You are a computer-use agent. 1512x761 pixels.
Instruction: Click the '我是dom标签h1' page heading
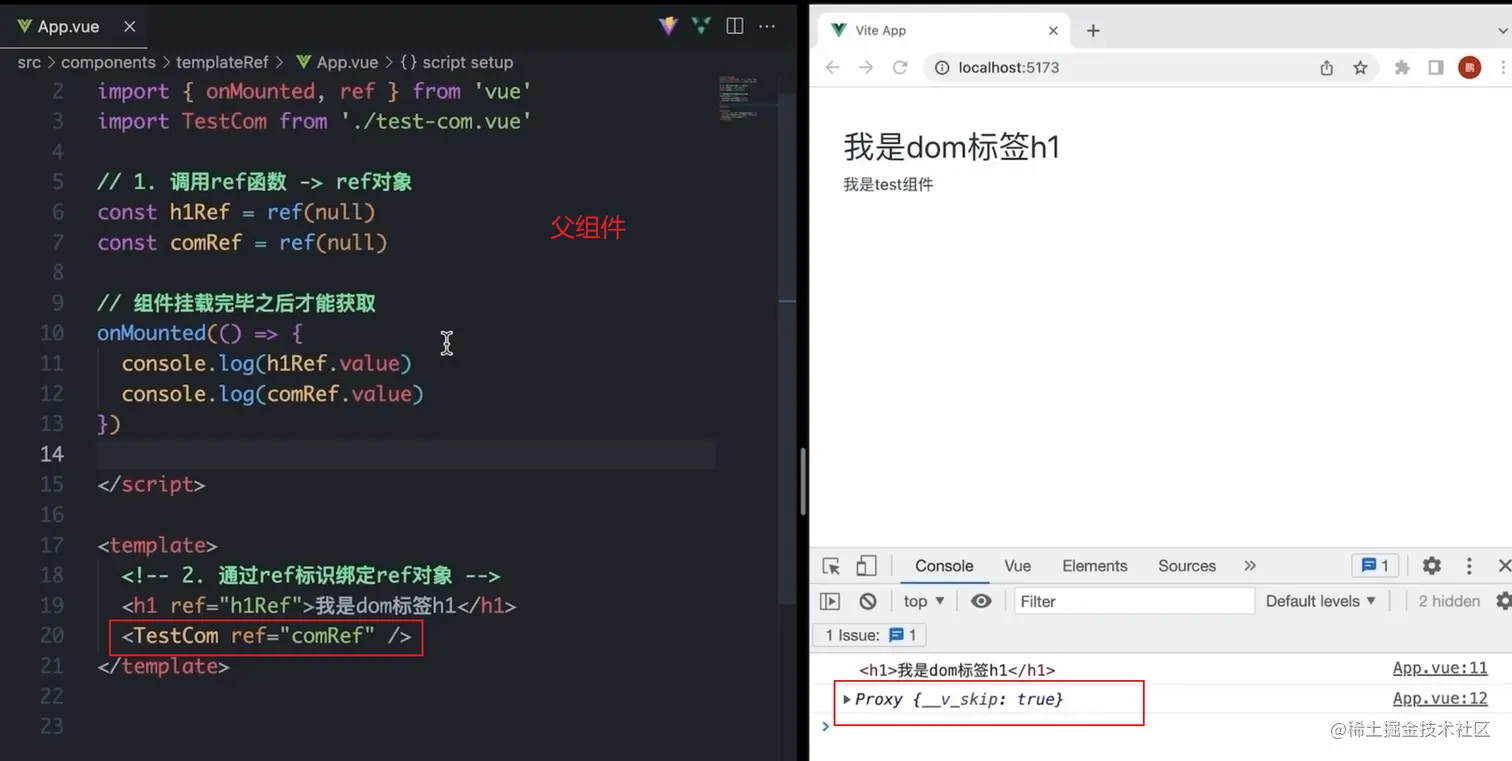click(x=951, y=147)
